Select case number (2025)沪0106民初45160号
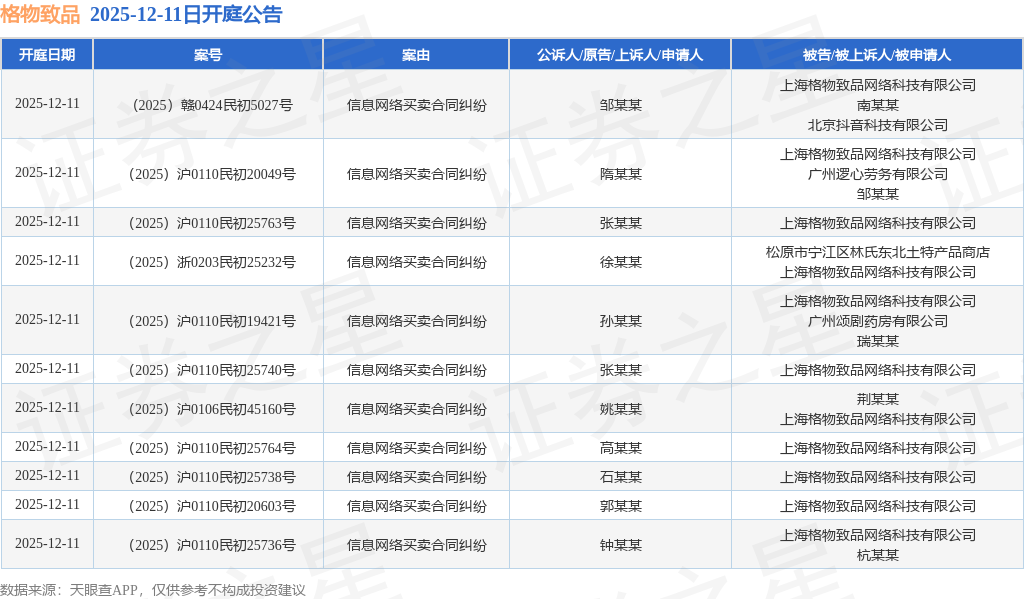 [x=212, y=410]
